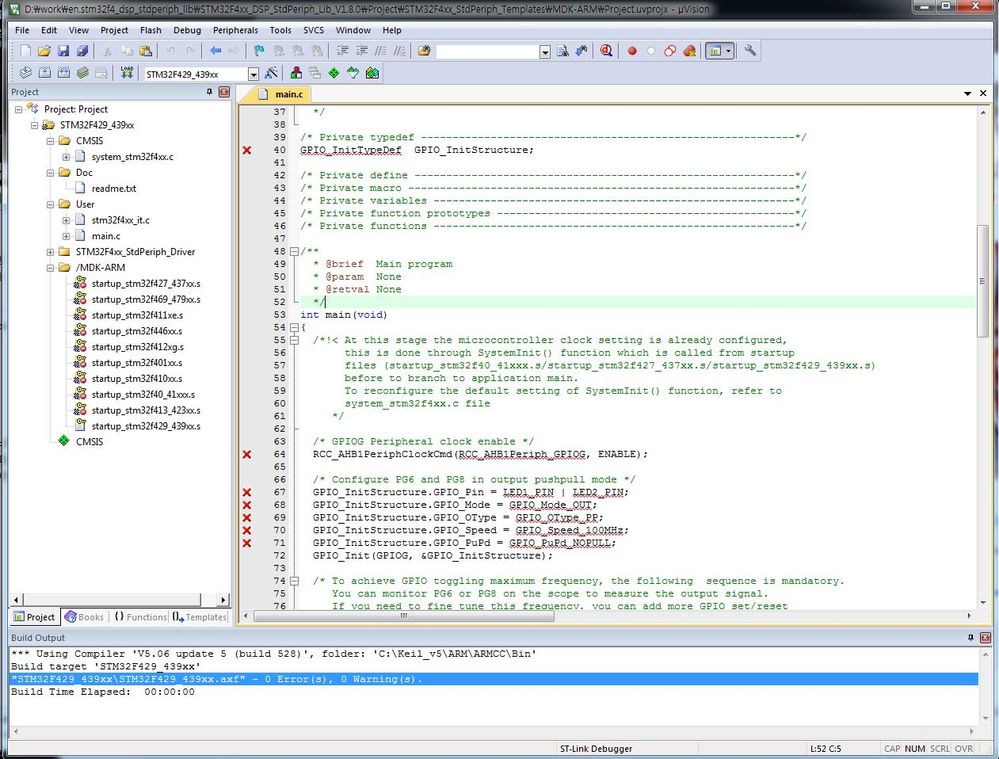Screen dimensions: 999x759
Task: Switch to the Functions tab
Action: pyautogui.click(x=140, y=617)
